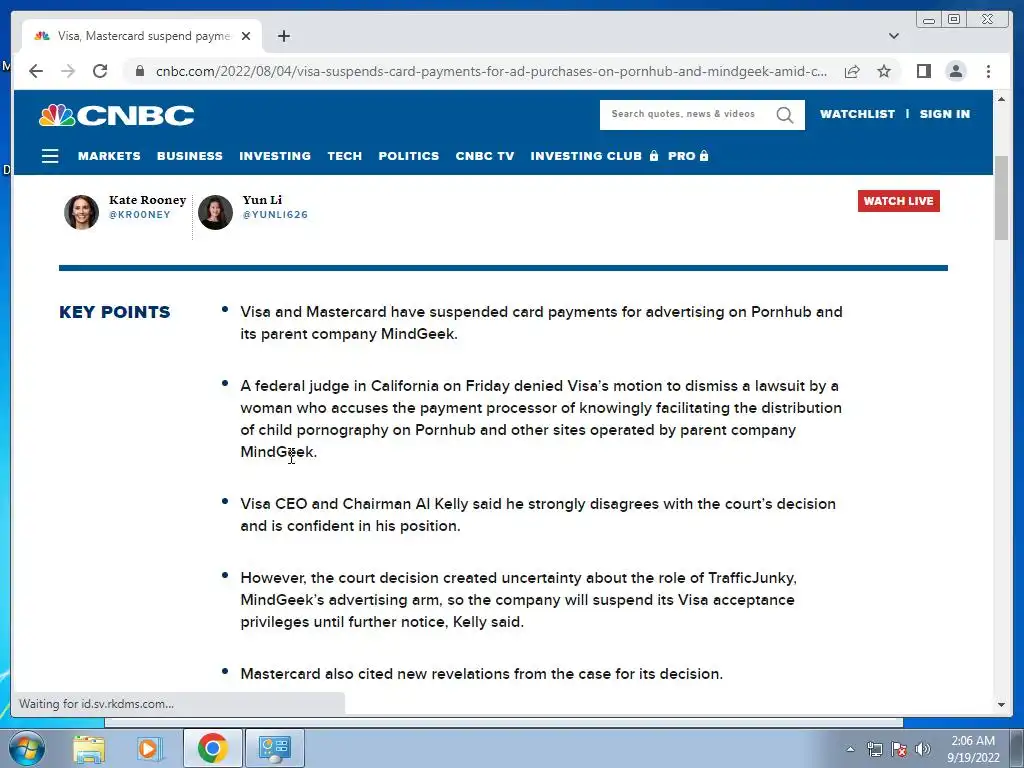Open Yun Li's author page
This screenshot has width=1024, height=768.
click(x=263, y=200)
